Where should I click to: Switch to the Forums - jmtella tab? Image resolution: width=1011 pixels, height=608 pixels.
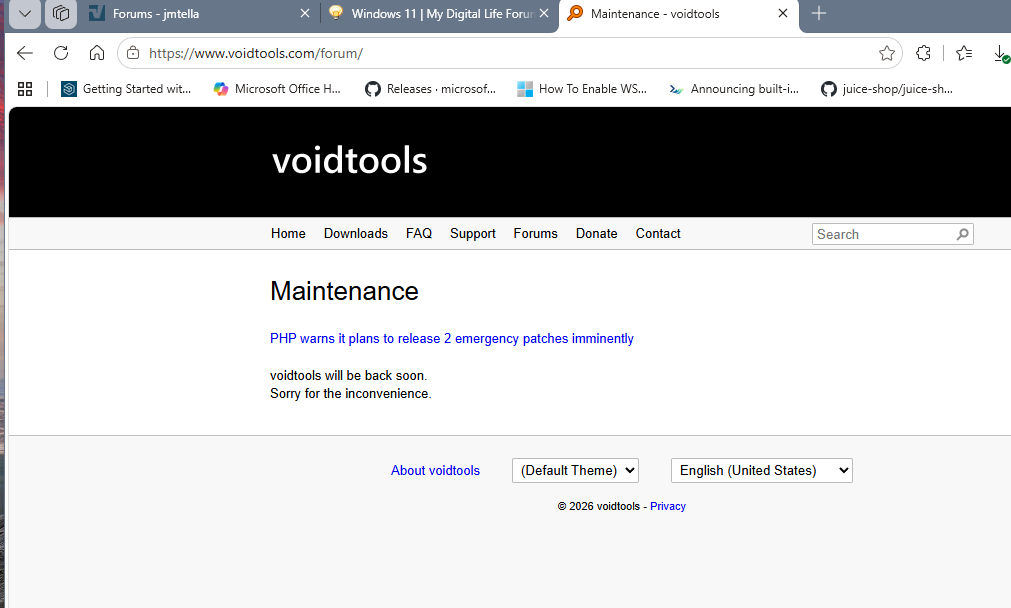tap(200, 14)
